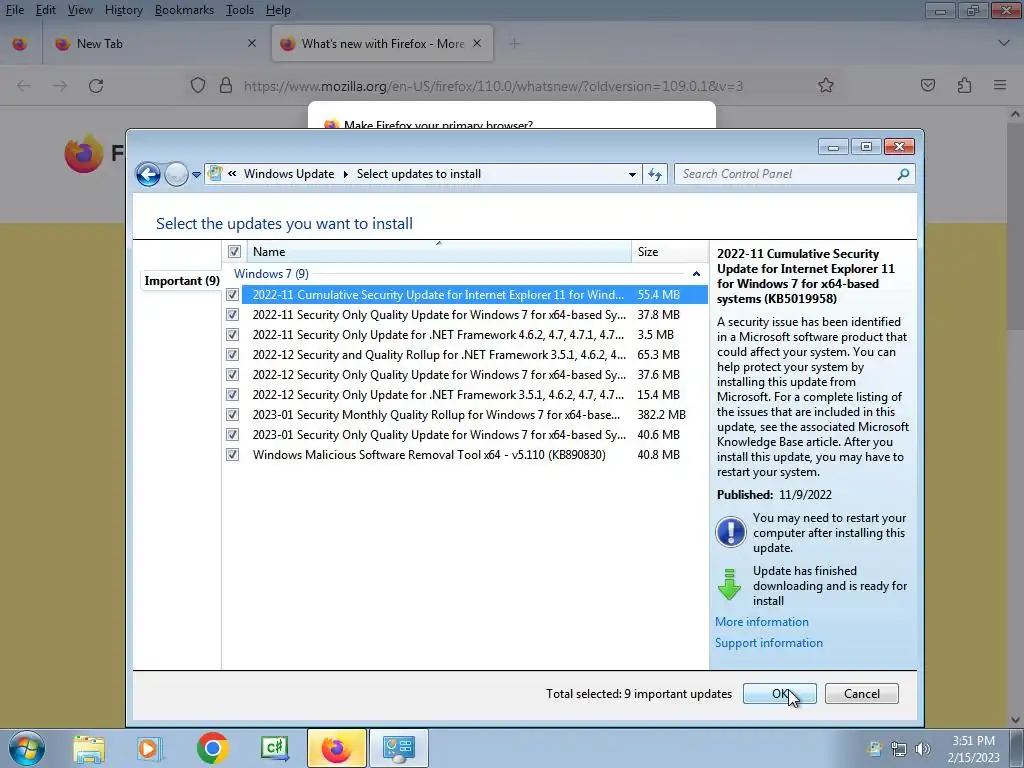The height and width of the screenshot is (768, 1024).
Task: Open the breadcrumb arrow after Windows Update
Action: point(345,174)
